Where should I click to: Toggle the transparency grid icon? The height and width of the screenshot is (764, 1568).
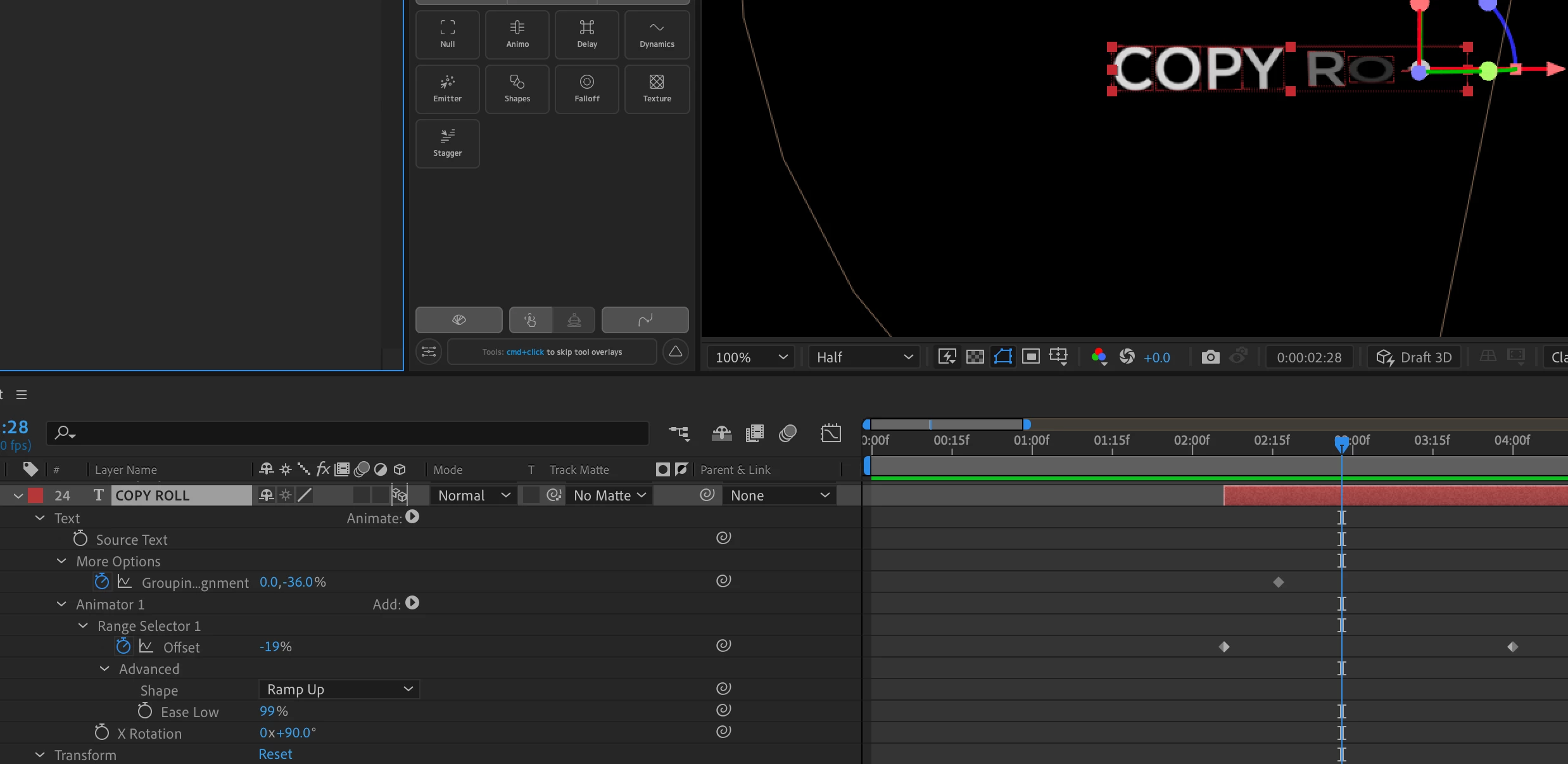(x=975, y=357)
